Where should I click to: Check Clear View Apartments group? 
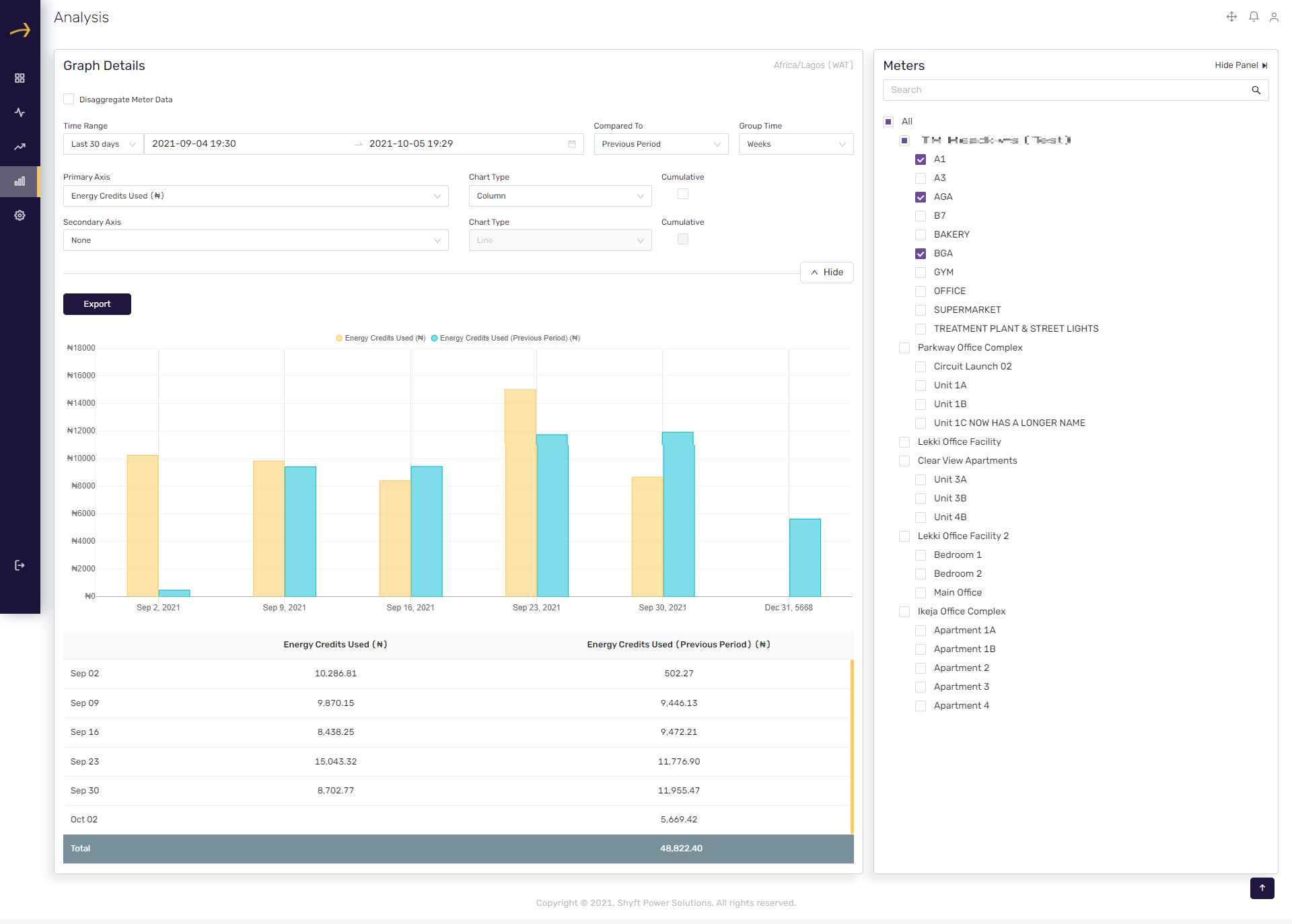coord(904,461)
